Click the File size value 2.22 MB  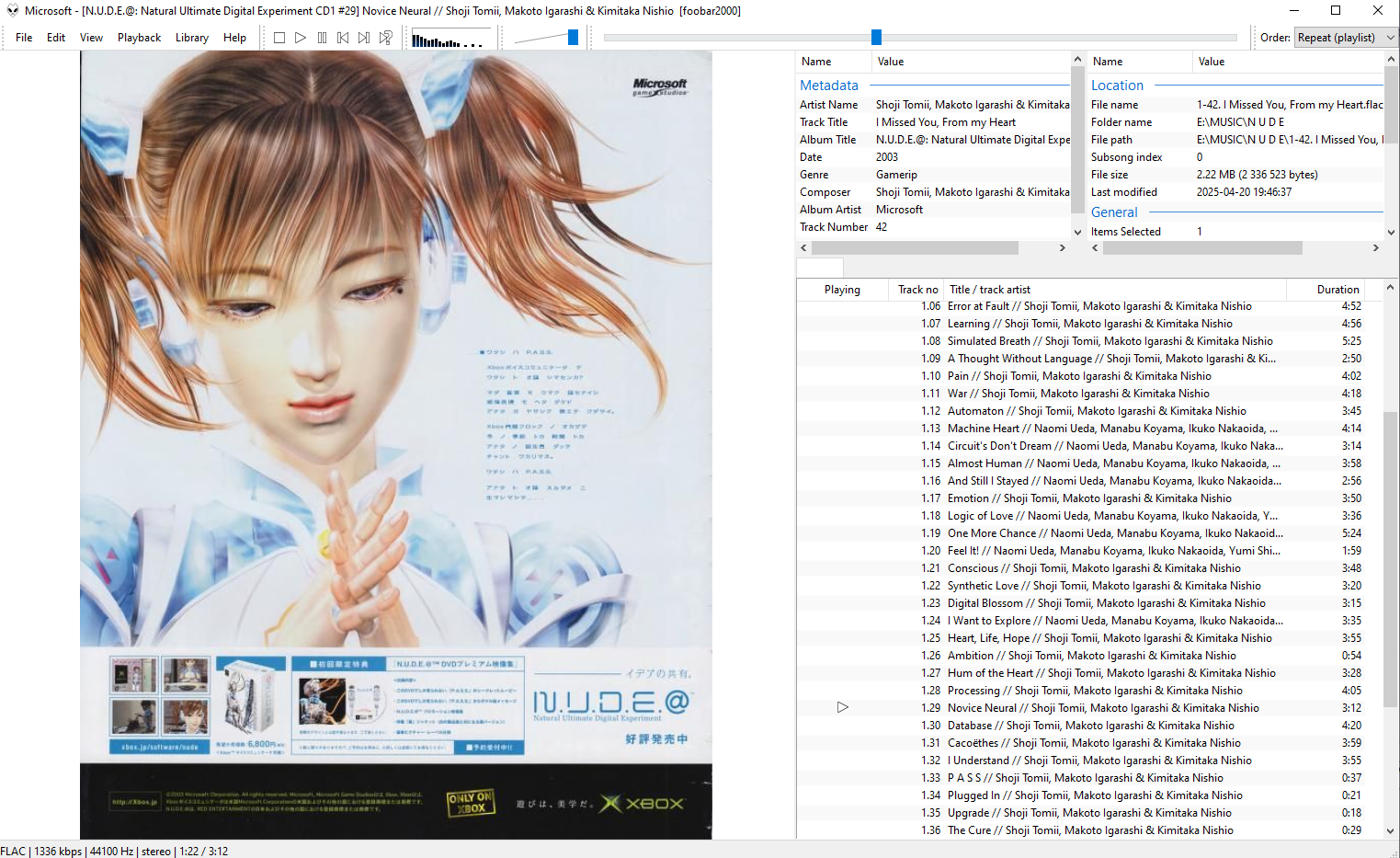(1257, 175)
